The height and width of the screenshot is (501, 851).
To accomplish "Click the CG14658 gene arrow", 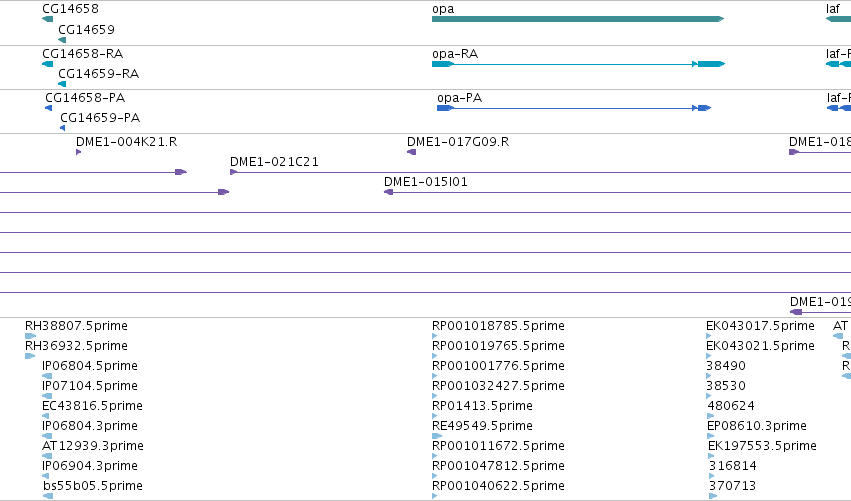I will point(48,19).
